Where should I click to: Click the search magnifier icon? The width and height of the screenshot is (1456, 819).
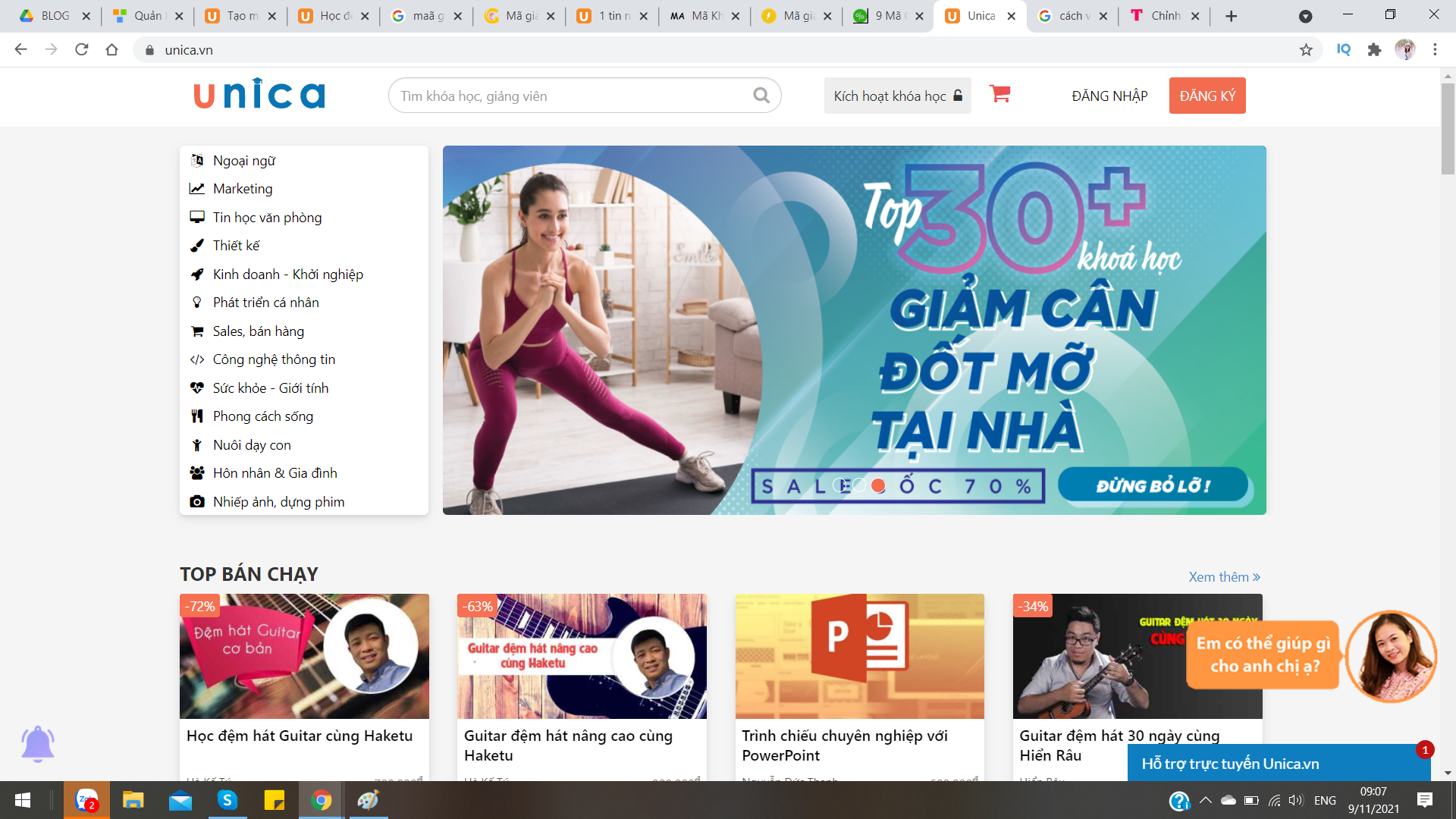761,96
